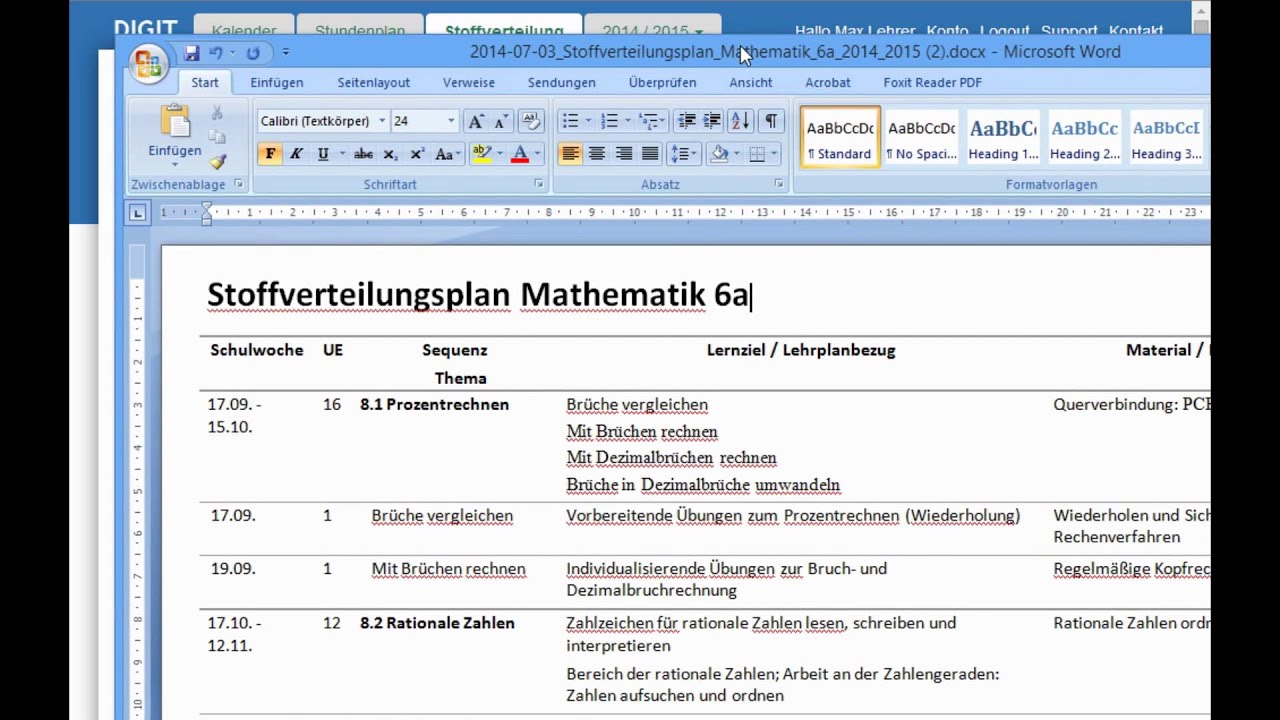
Task: Click the cell 8.1 Prozentrechnen
Action: point(434,405)
